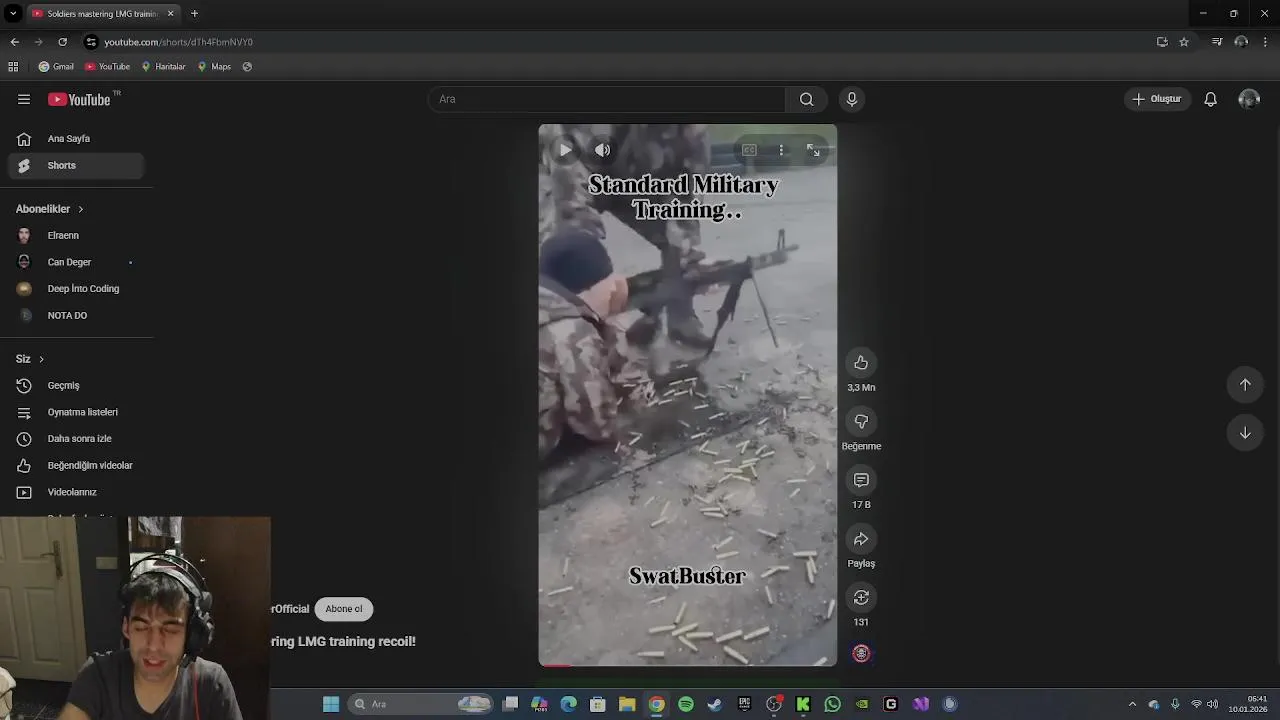
Task: Open the Chrome profile avatar
Action: [x=1241, y=42]
